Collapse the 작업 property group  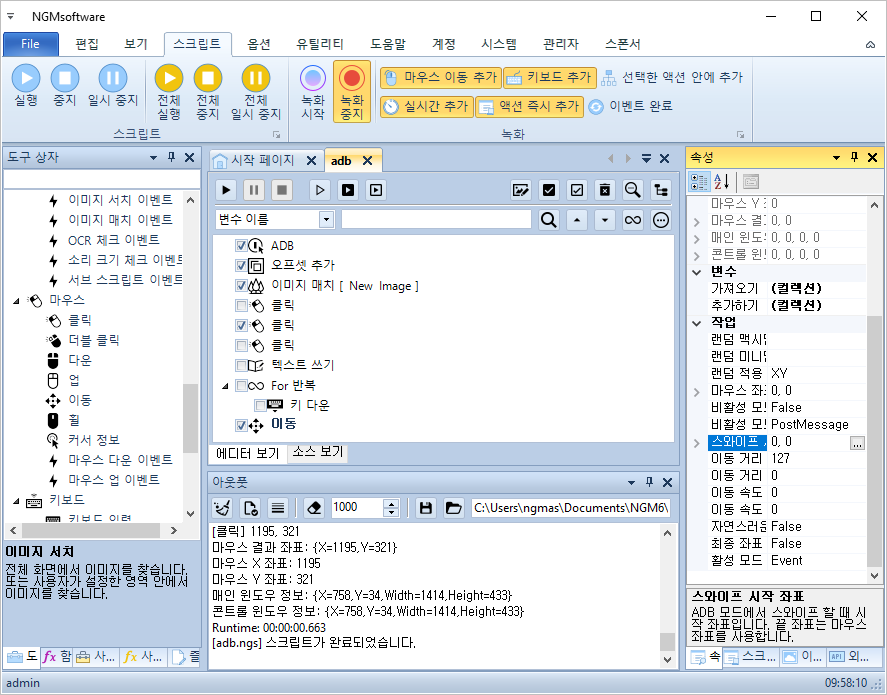(x=697, y=323)
